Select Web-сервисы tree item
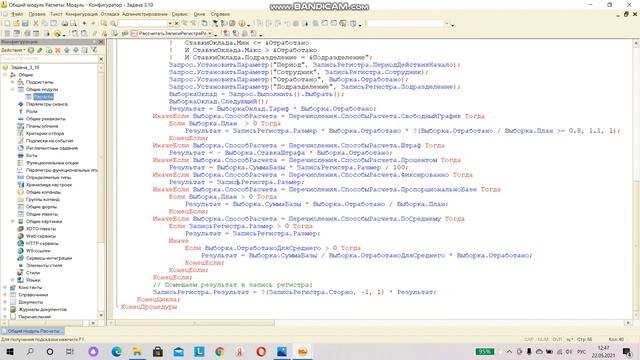This screenshot has height=360, width=640. click(x=41, y=236)
